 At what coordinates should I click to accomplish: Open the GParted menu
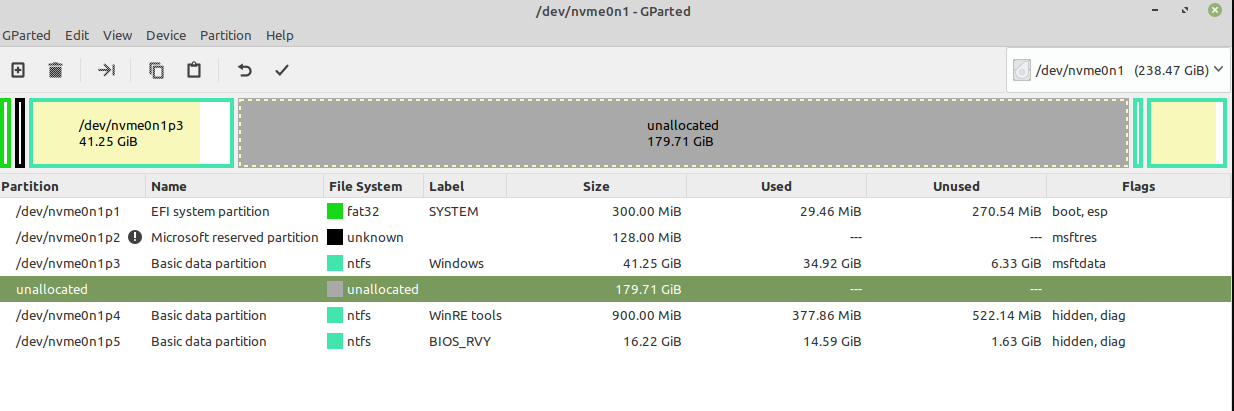tap(28, 35)
